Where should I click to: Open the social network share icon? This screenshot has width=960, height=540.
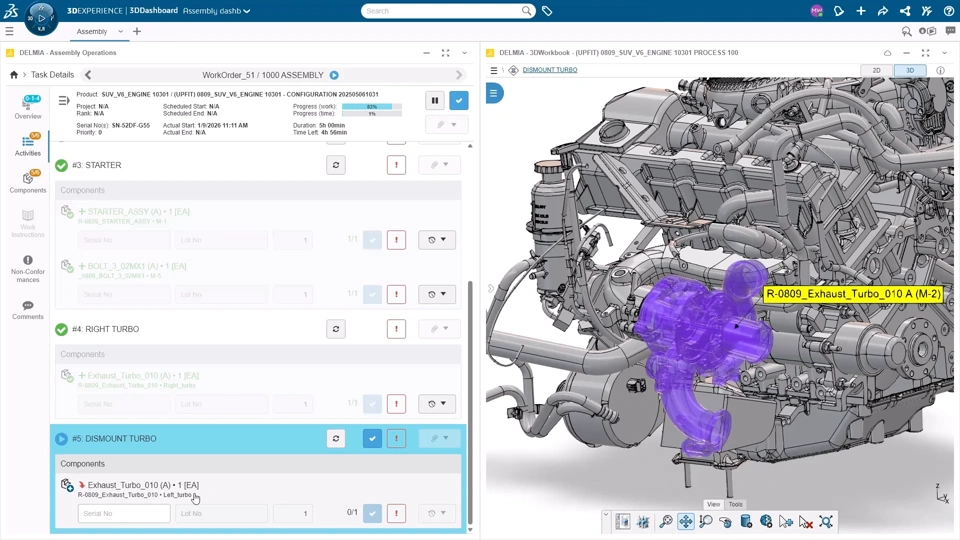point(905,11)
